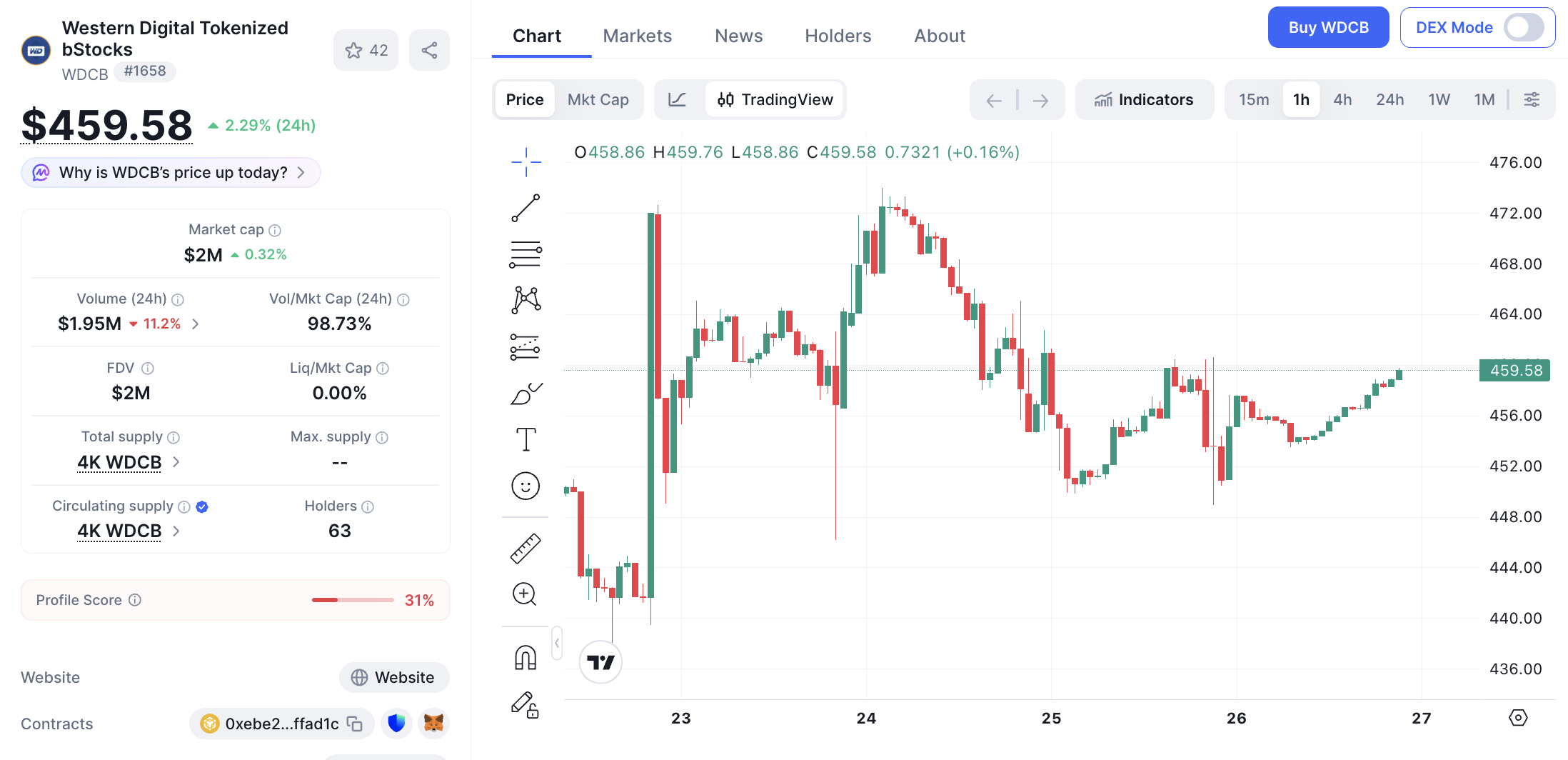Add WDCB to watchlist with the star

(x=366, y=50)
